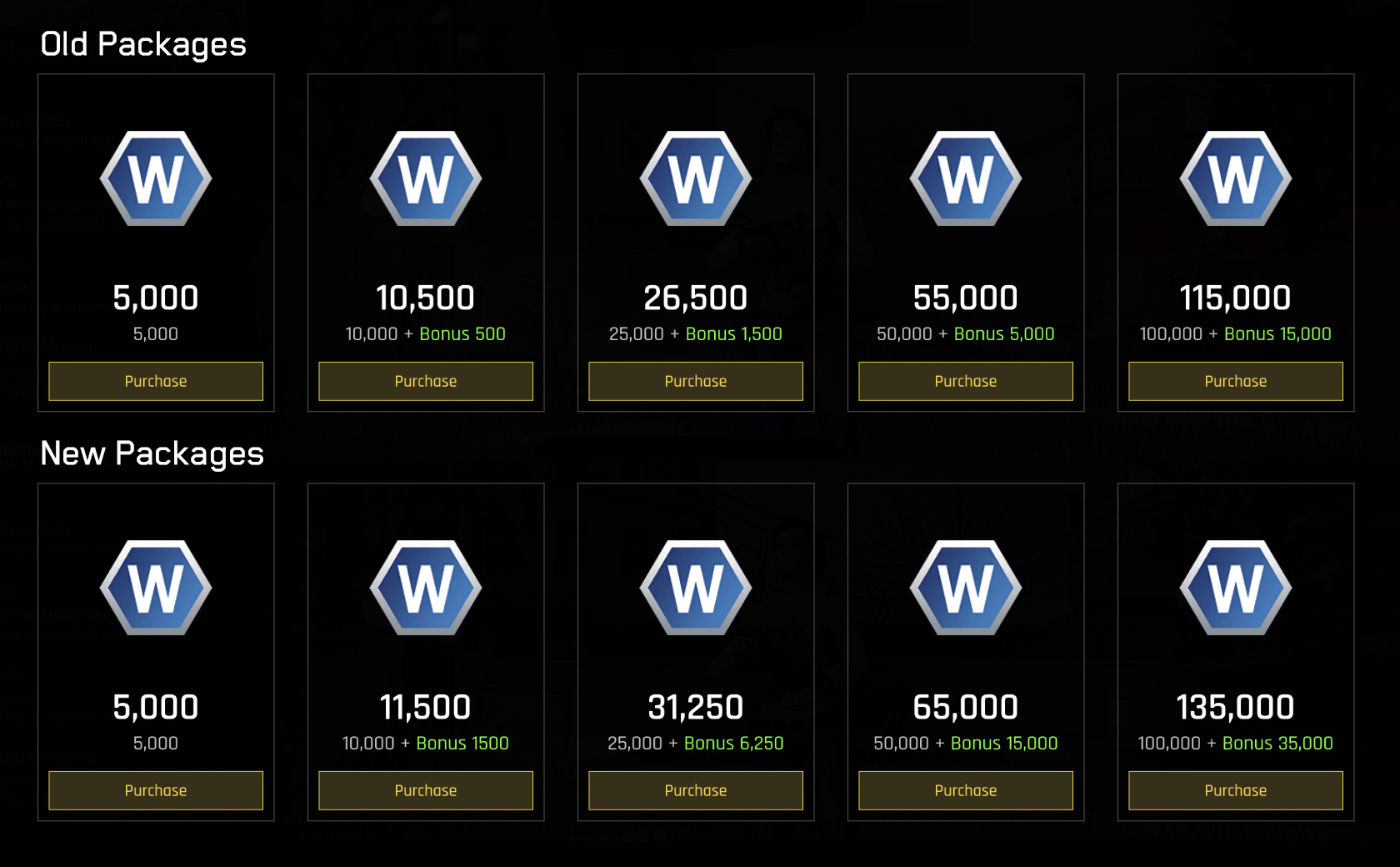Screen dimensions: 1400x867
Task: Click the W coin icon of old 55,000 package
Action: pyautogui.click(x=966, y=178)
